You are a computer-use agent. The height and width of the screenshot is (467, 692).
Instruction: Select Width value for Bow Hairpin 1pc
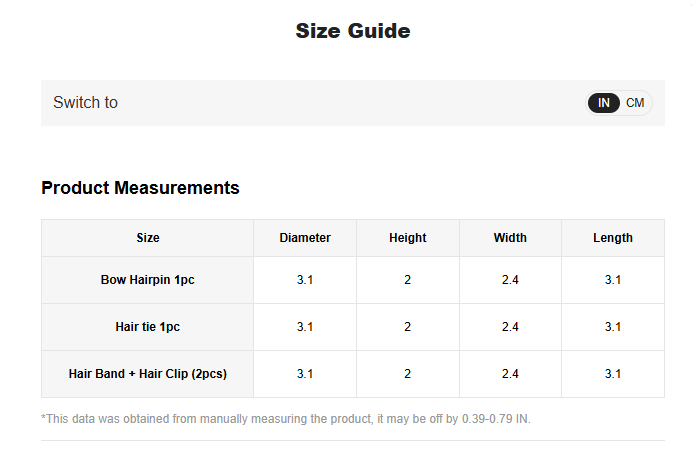click(510, 280)
